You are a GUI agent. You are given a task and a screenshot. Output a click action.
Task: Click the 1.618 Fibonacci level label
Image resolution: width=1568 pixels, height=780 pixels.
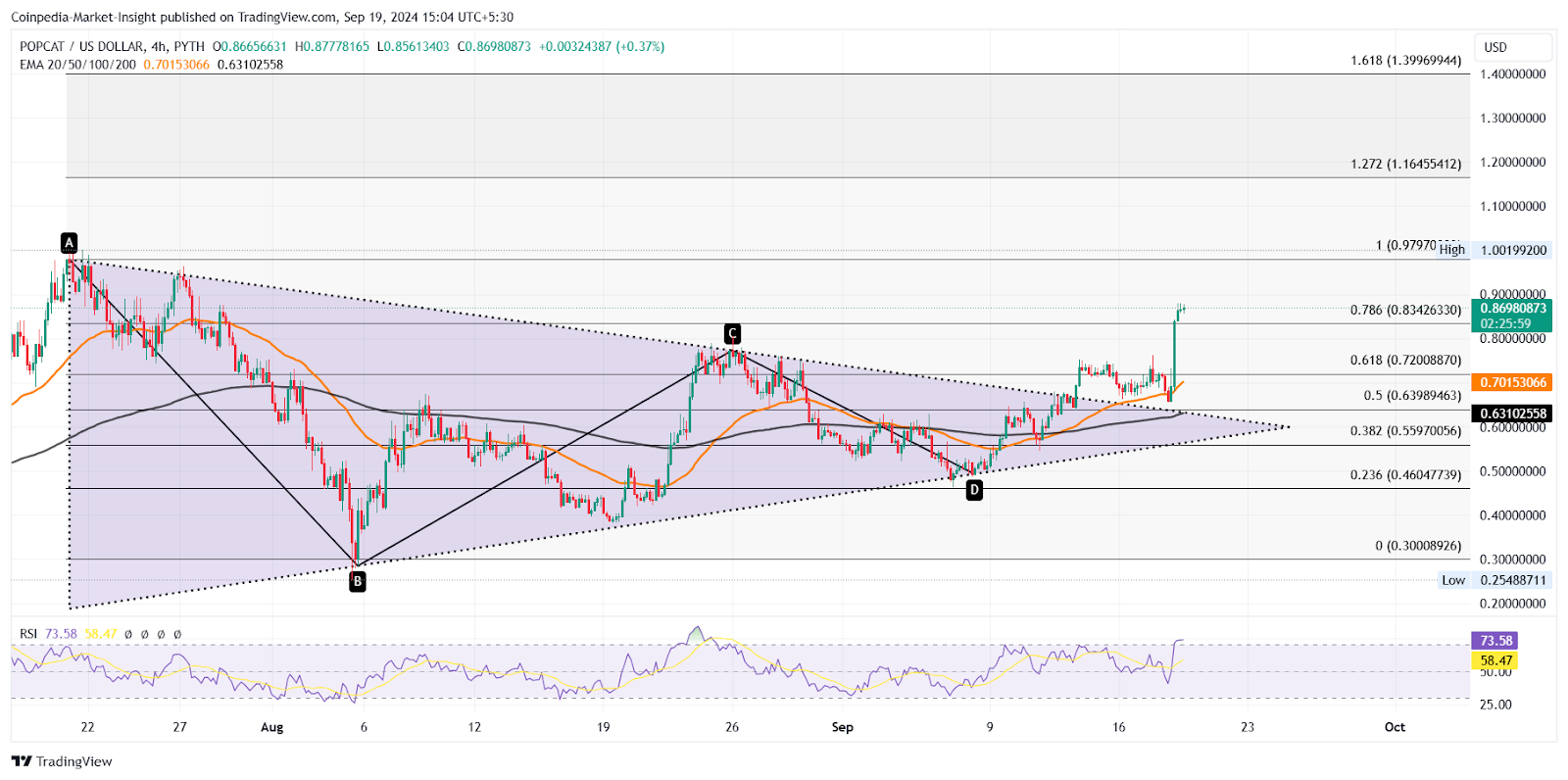(1405, 60)
